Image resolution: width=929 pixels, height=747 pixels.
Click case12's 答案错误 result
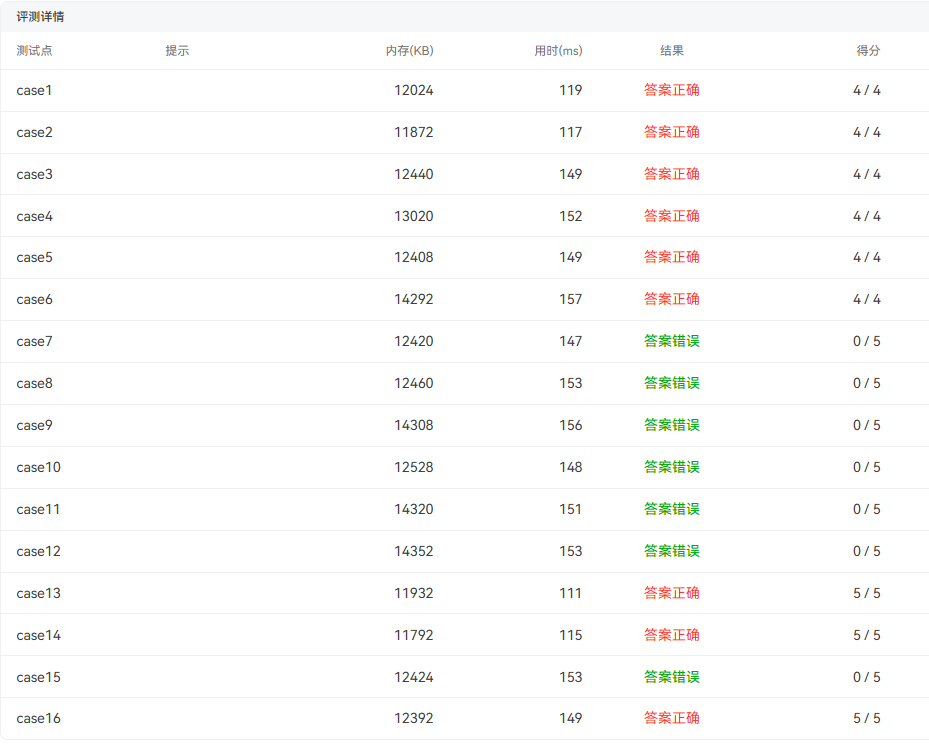click(672, 552)
